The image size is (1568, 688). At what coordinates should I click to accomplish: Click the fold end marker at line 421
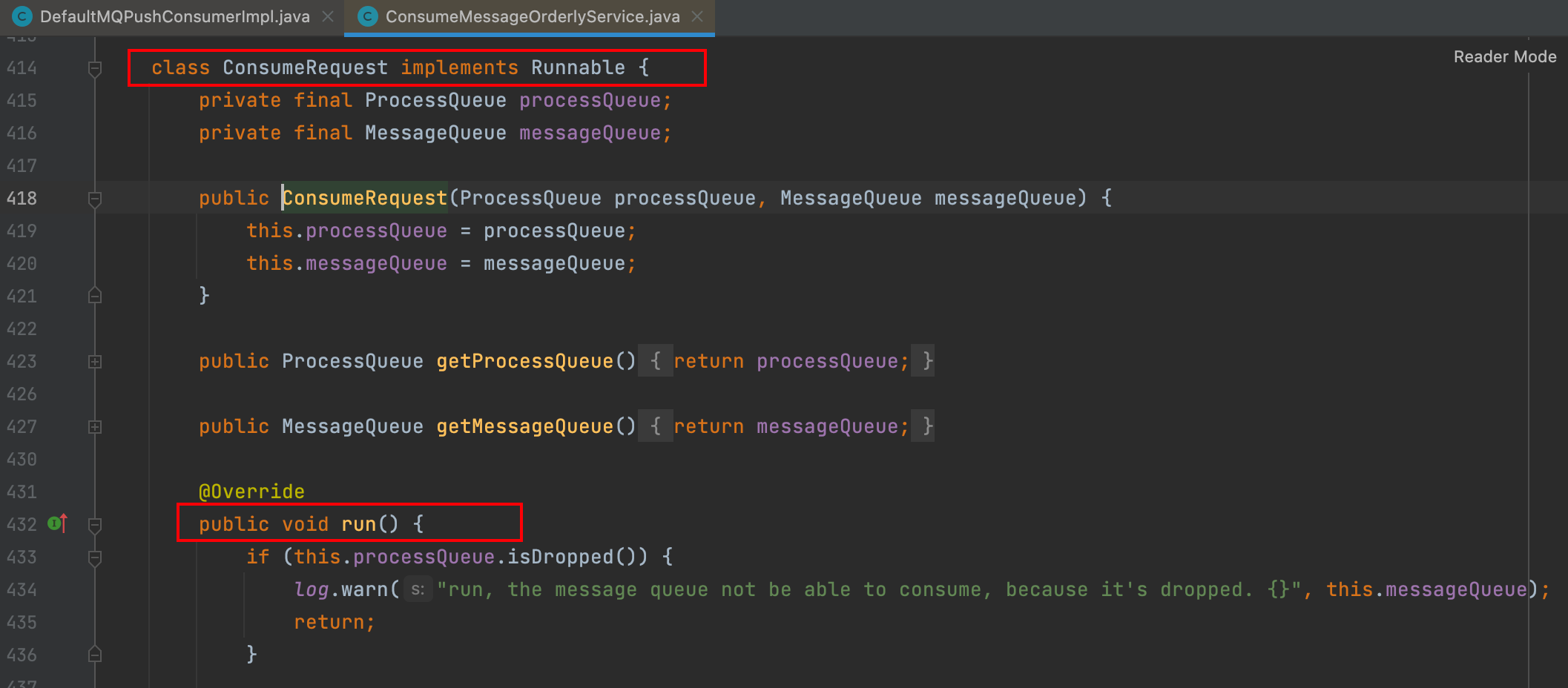click(95, 296)
